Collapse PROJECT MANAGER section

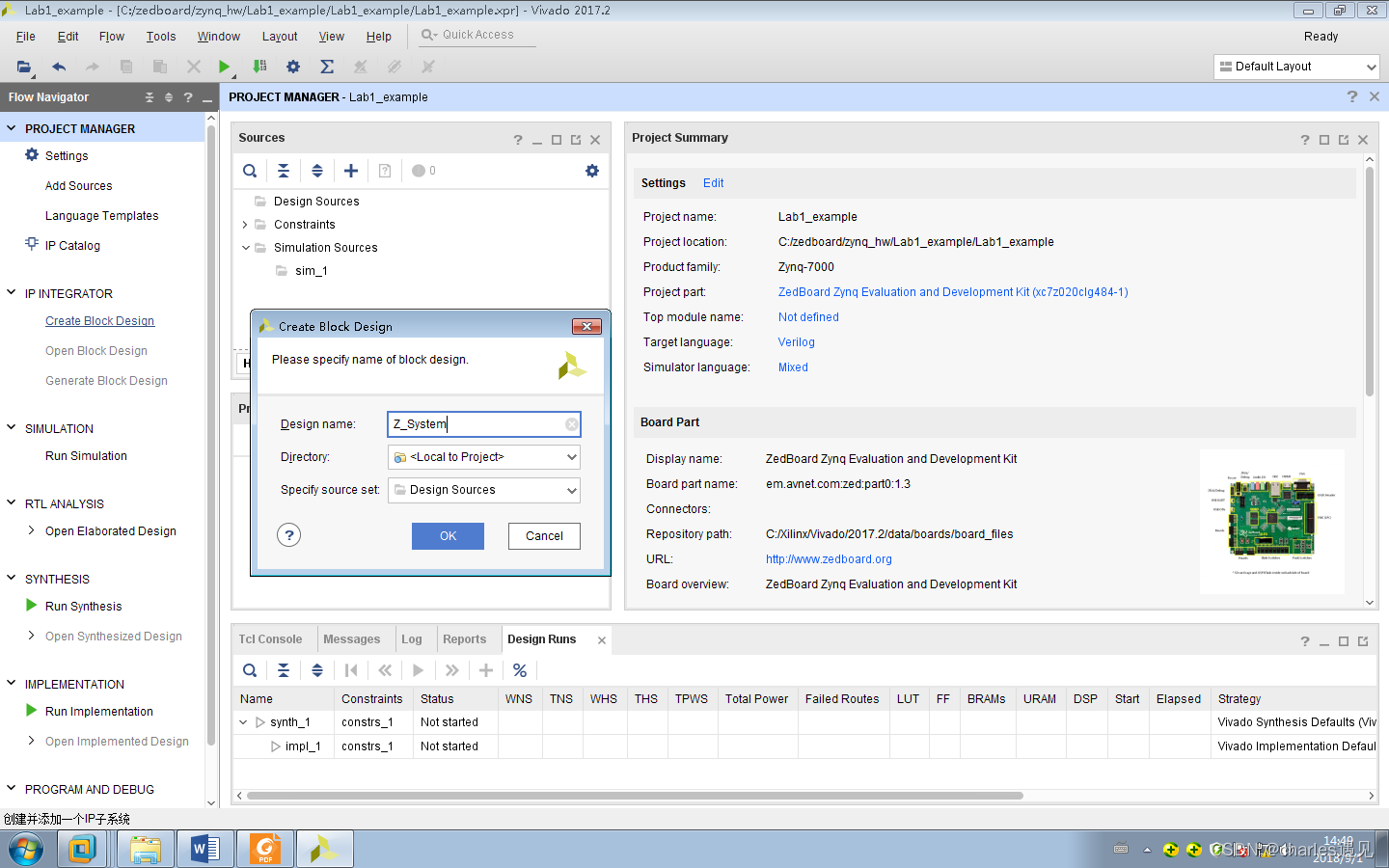tap(12, 128)
